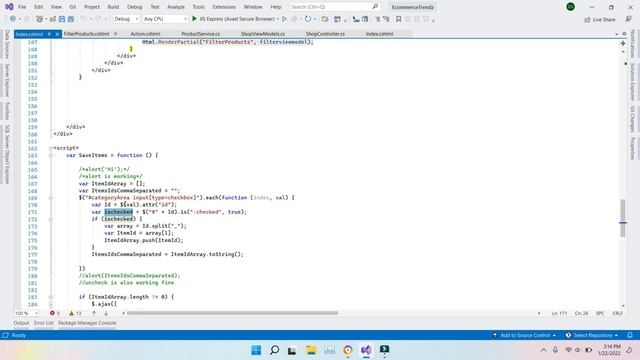Viewport: 640px width, 360px height.
Task: Click Select Repository in status bar
Action: click(x=592, y=335)
